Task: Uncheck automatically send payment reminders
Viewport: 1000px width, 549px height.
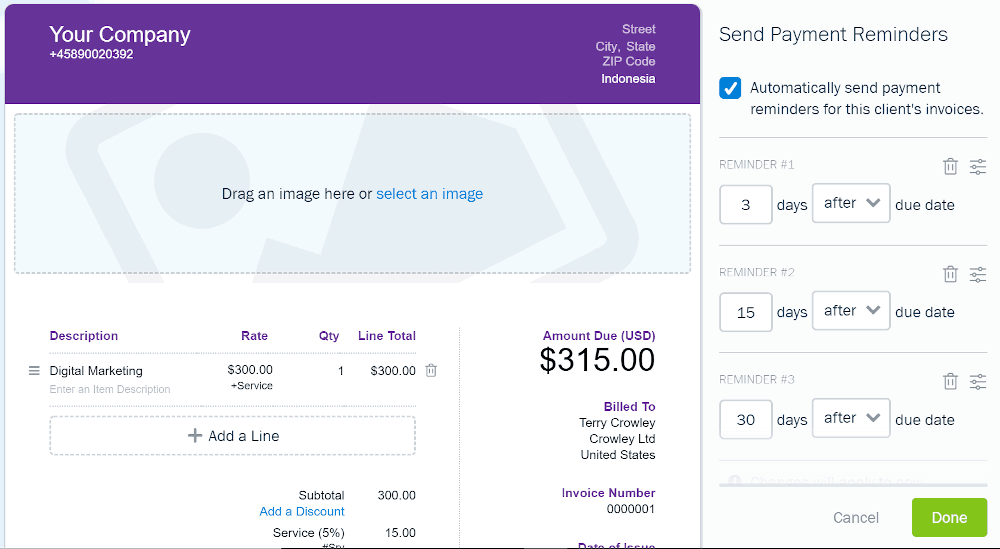Action: click(x=730, y=88)
